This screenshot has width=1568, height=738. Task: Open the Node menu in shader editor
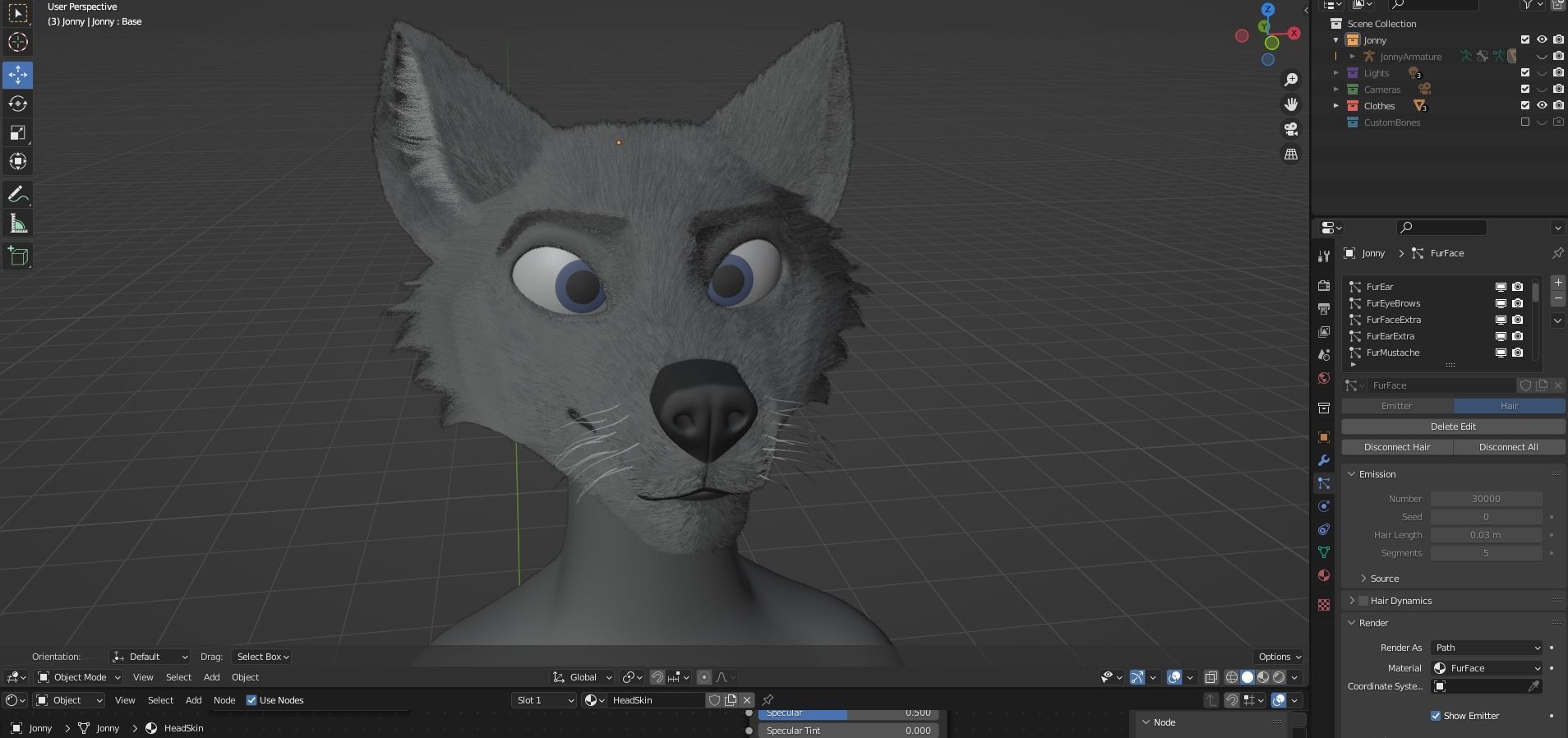(224, 700)
